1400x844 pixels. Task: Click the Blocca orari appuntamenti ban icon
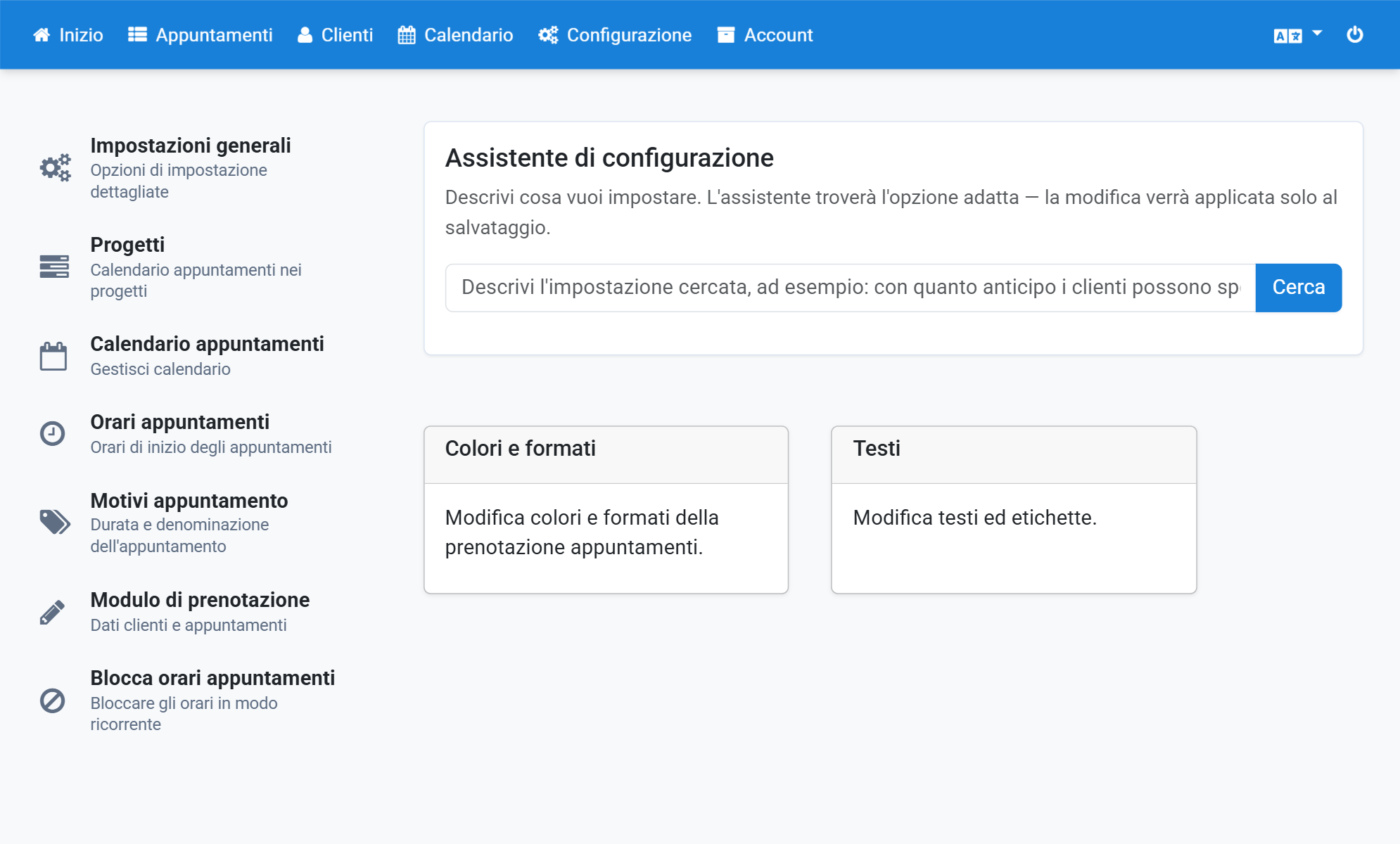(52, 701)
